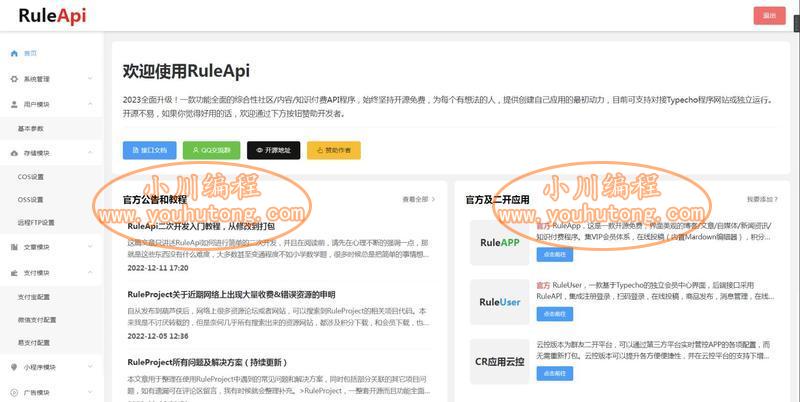
Task: Click the document icon for 文章模块
Action: 14,247
